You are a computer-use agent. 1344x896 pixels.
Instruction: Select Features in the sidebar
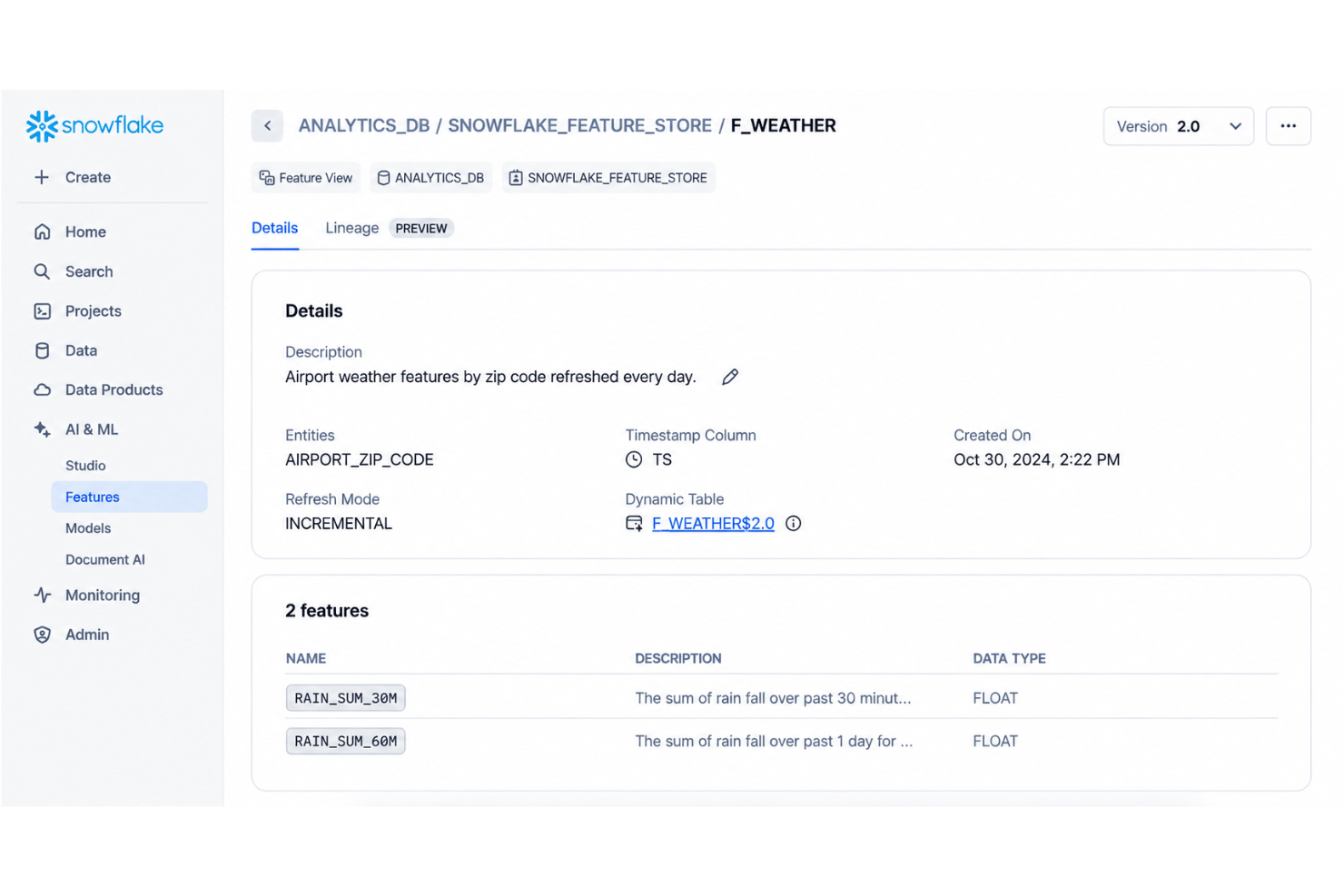click(x=129, y=497)
